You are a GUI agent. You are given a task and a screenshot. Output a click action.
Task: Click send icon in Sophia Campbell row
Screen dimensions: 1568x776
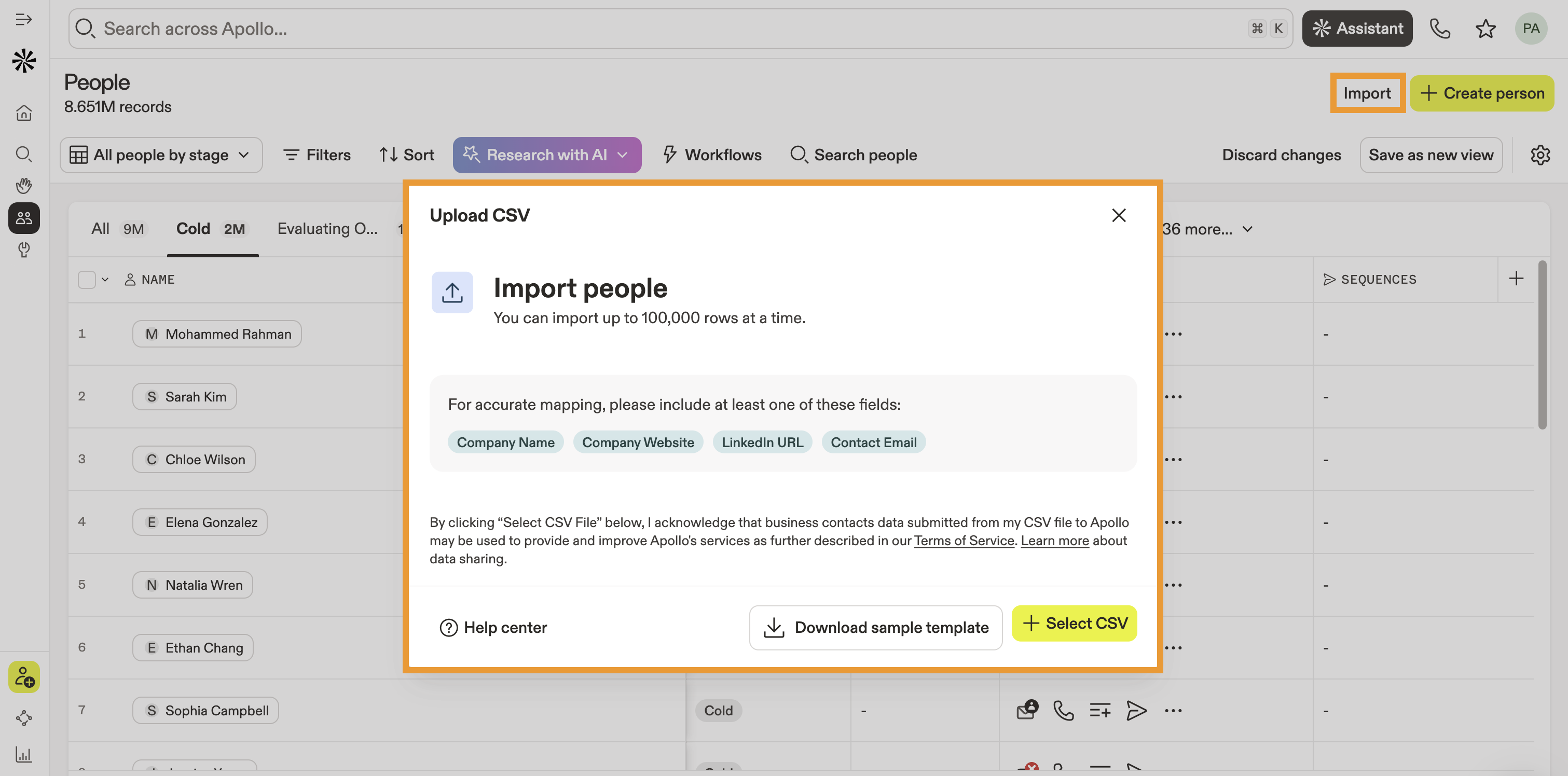(1136, 710)
